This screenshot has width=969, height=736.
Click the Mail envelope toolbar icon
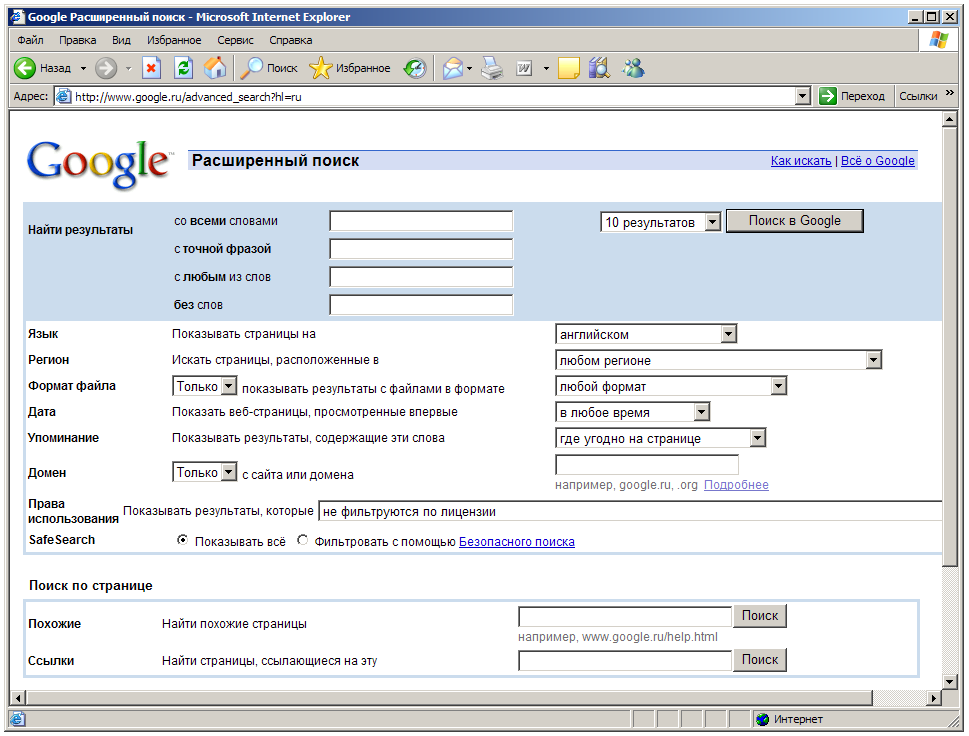453,68
